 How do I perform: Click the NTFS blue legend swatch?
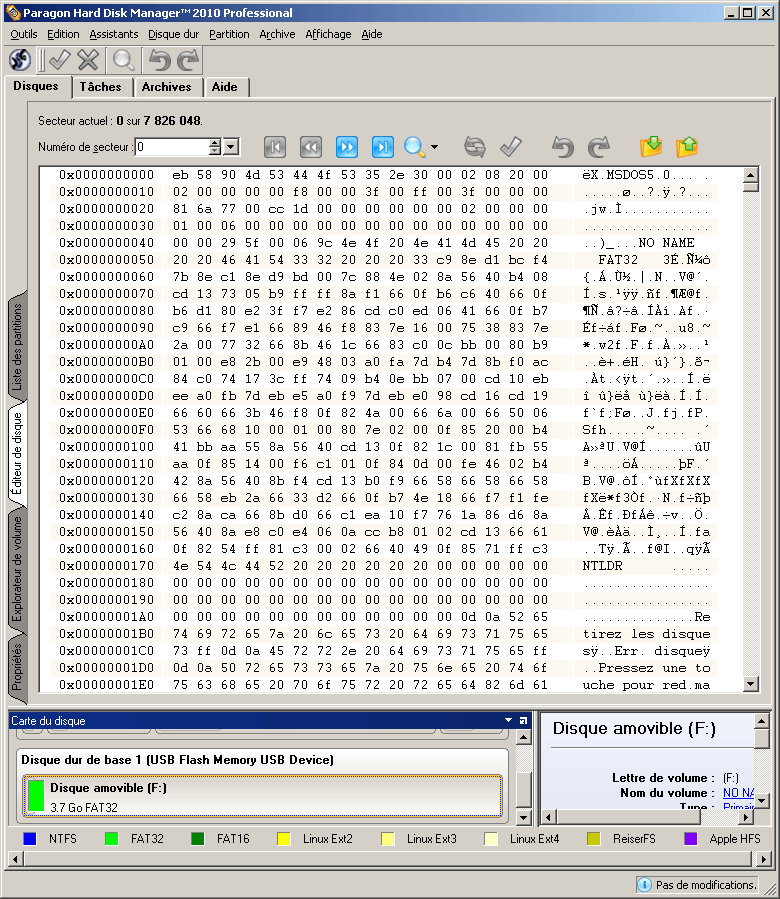click(30, 839)
